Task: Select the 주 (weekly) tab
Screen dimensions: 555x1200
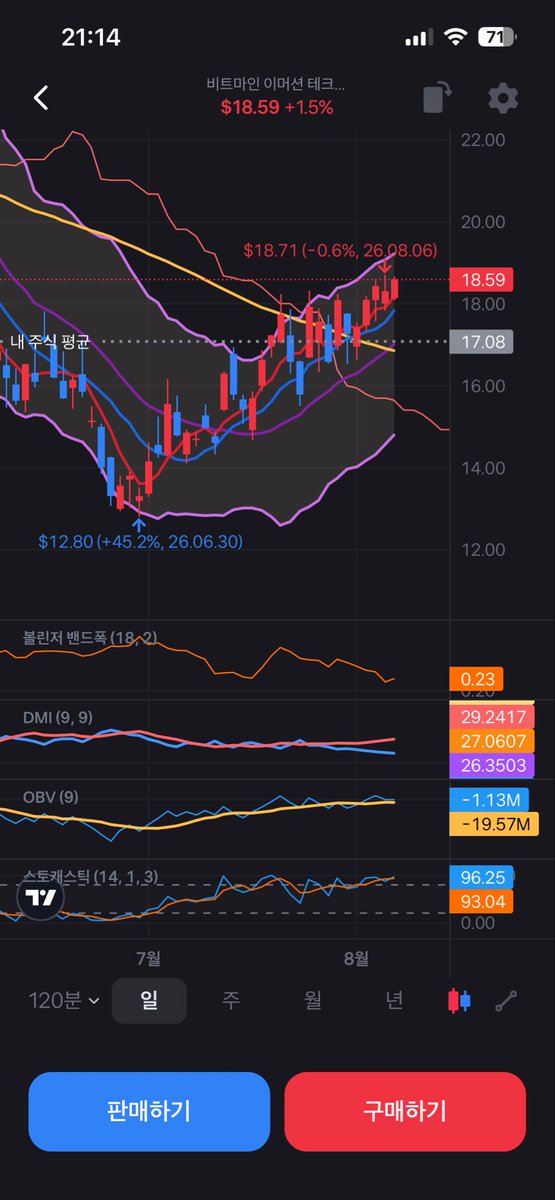Action: click(x=231, y=1000)
